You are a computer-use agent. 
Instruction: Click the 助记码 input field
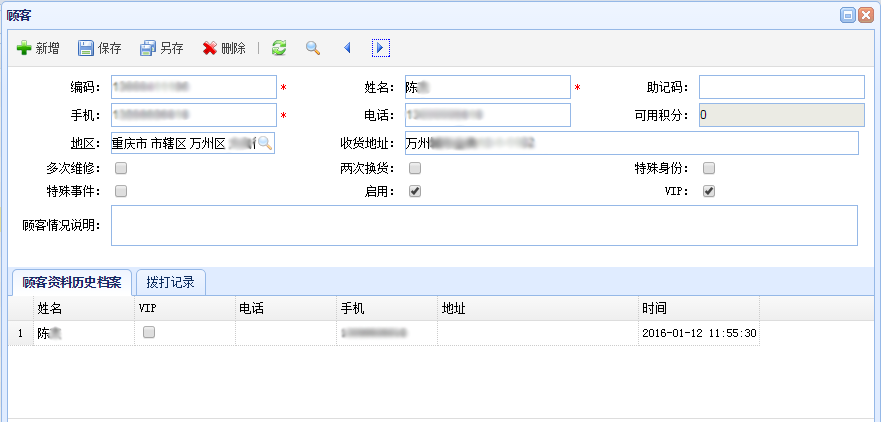[781, 88]
